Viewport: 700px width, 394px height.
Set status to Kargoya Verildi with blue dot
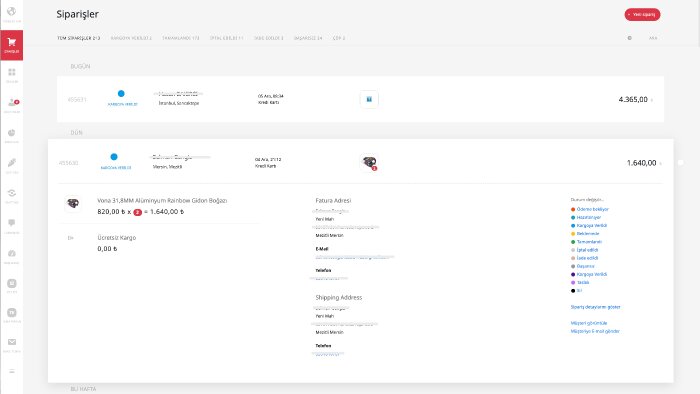[x=589, y=225]
